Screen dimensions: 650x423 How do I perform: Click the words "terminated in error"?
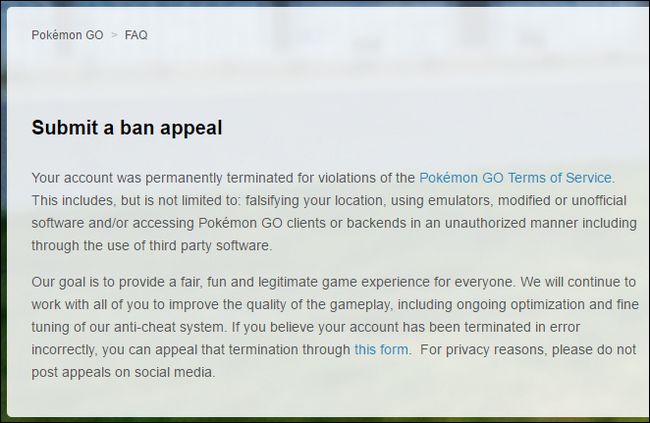pos(521,327)
